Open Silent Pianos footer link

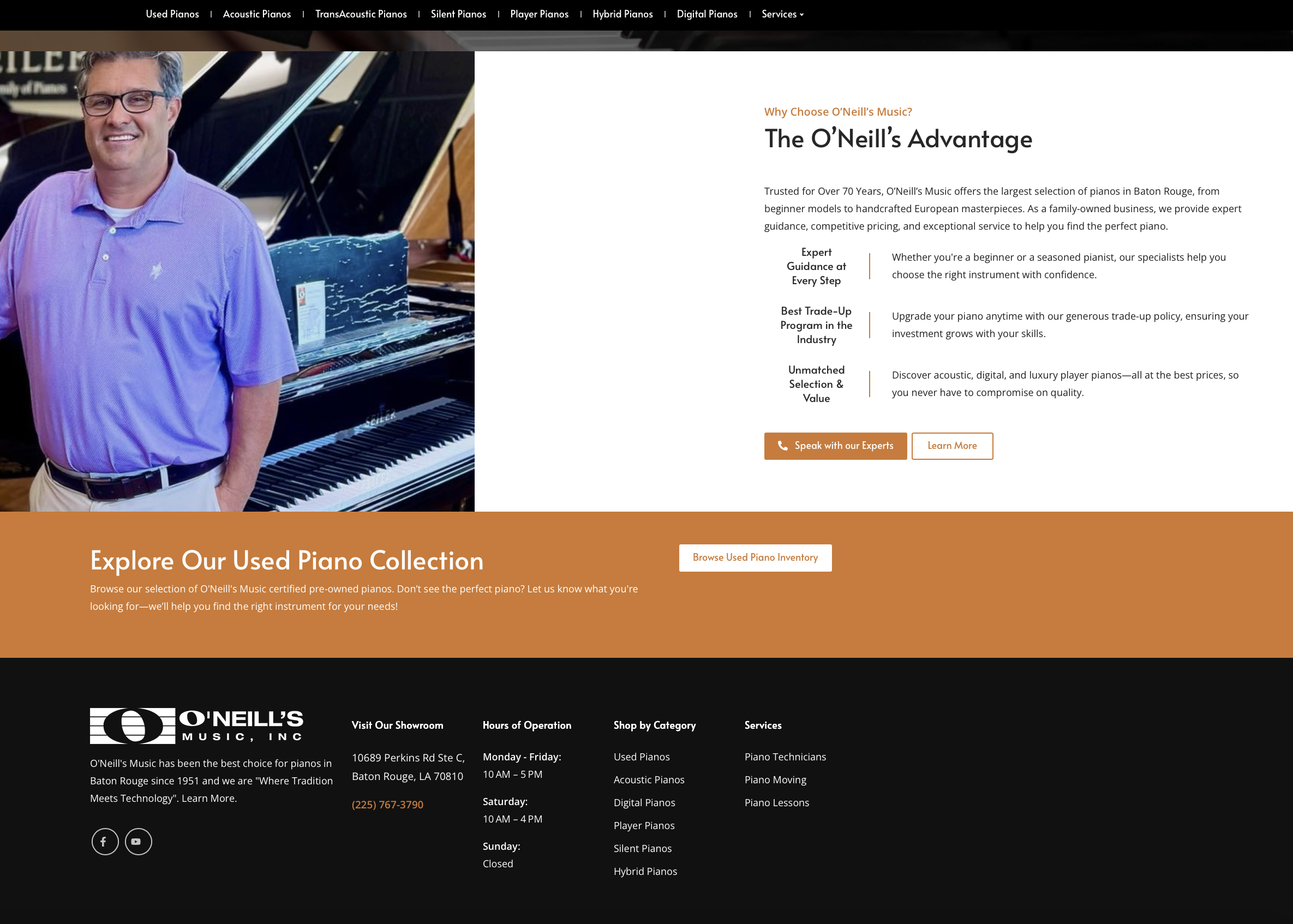pyautogui.click(x=643, y=848)
